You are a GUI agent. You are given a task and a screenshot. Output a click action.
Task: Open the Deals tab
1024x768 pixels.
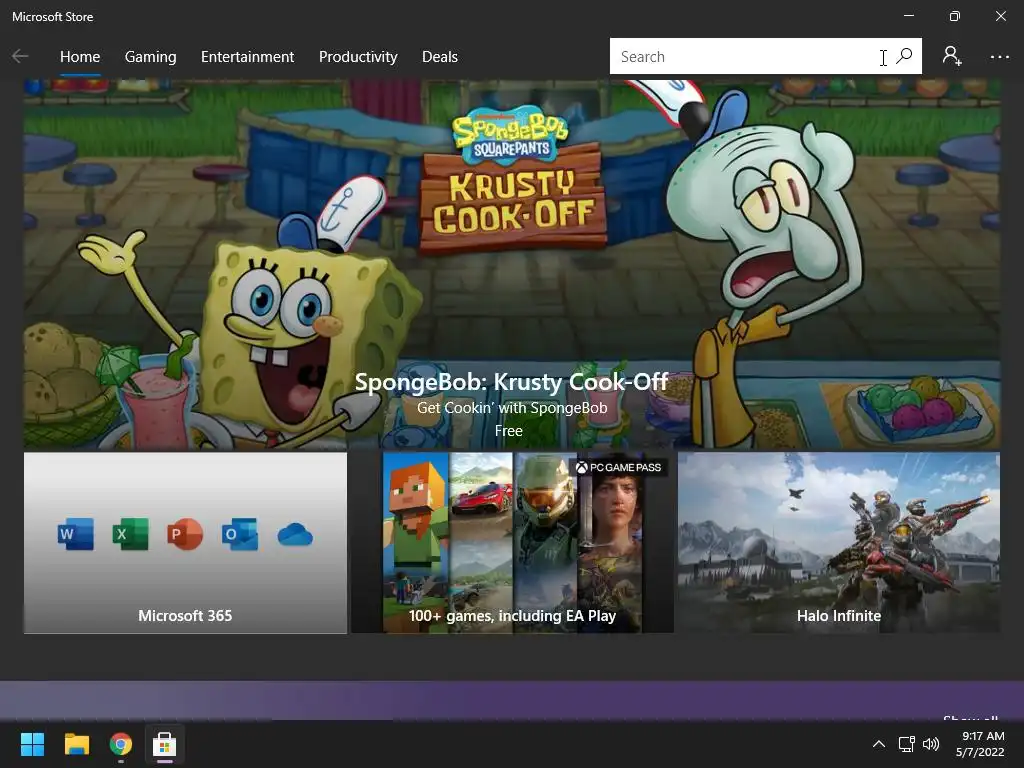(440, 57)
